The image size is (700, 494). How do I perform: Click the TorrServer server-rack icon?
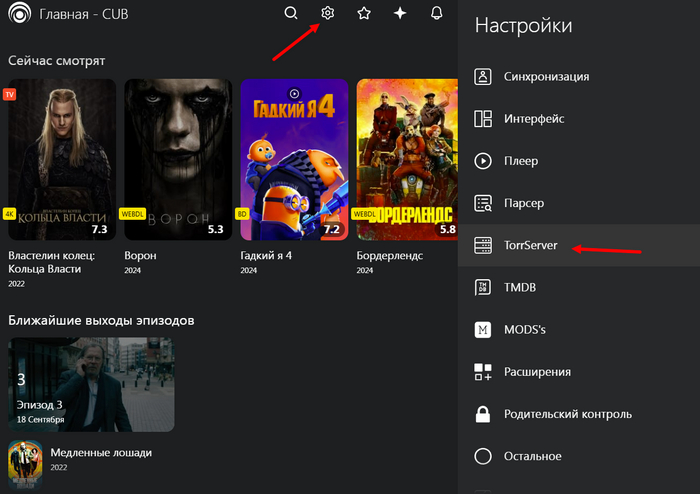tap(483, 245)
